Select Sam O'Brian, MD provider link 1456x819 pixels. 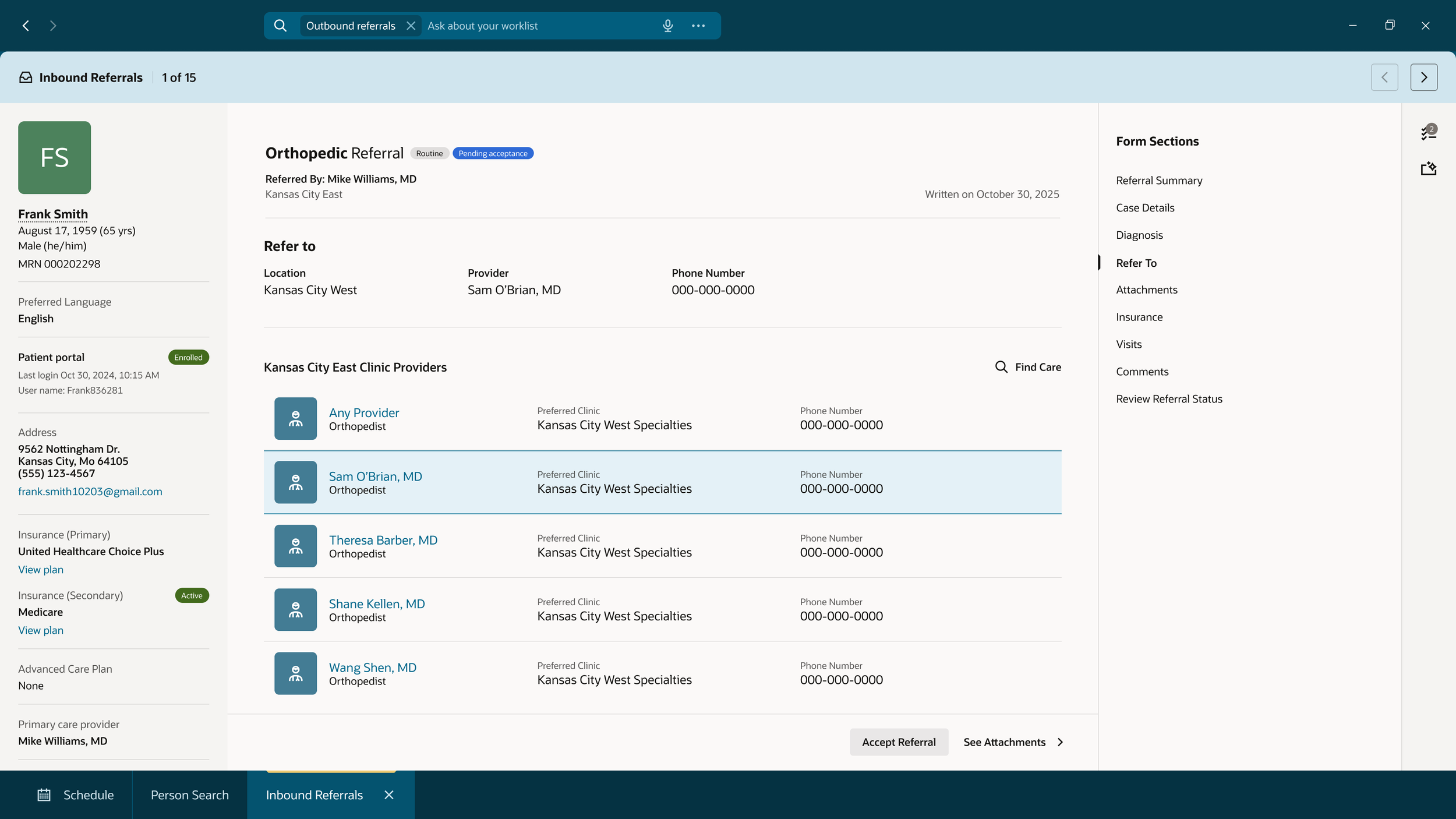tap(376, 476)
